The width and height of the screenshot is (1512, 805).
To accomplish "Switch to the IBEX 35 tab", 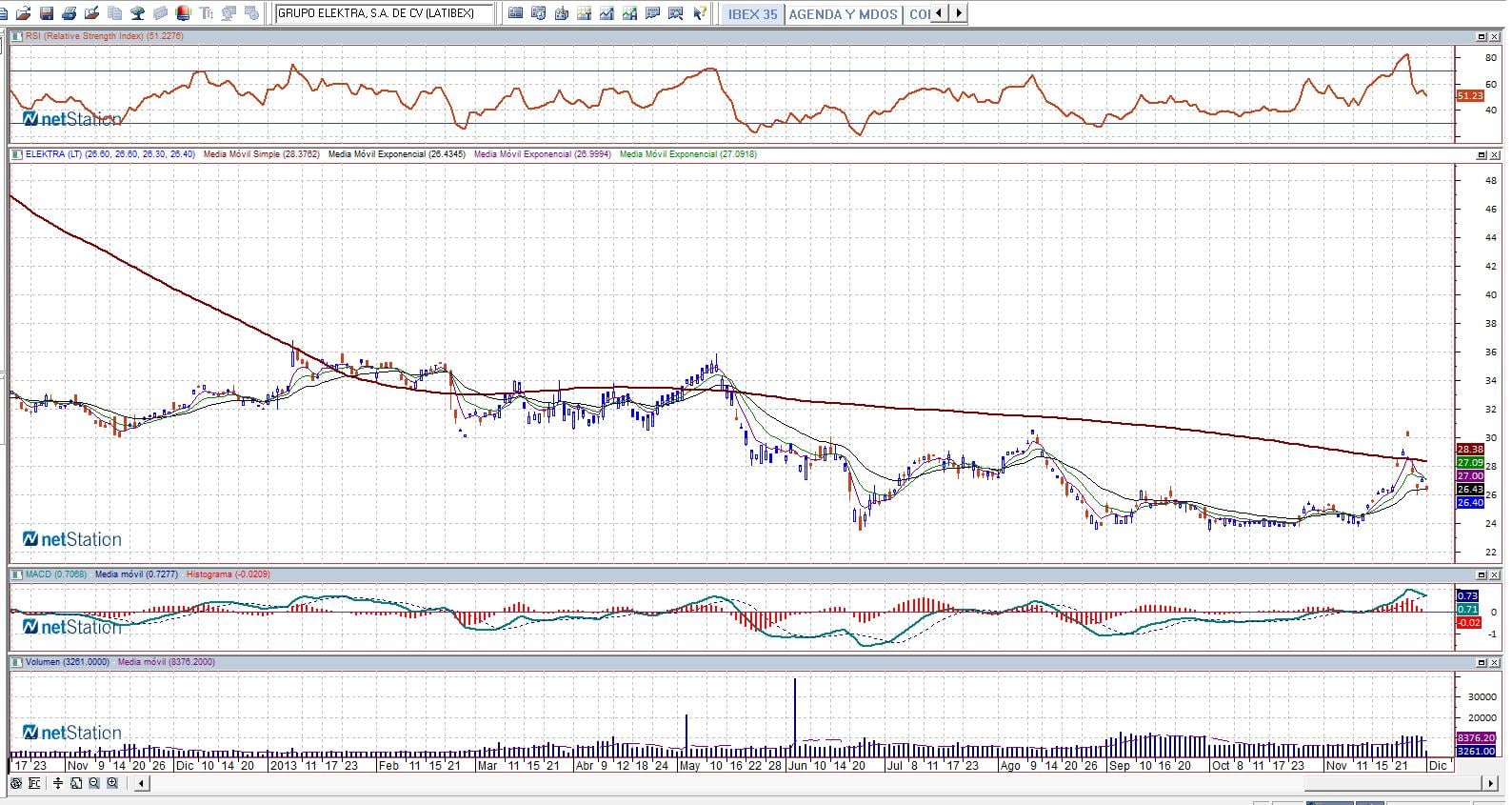I will point(752,13).
